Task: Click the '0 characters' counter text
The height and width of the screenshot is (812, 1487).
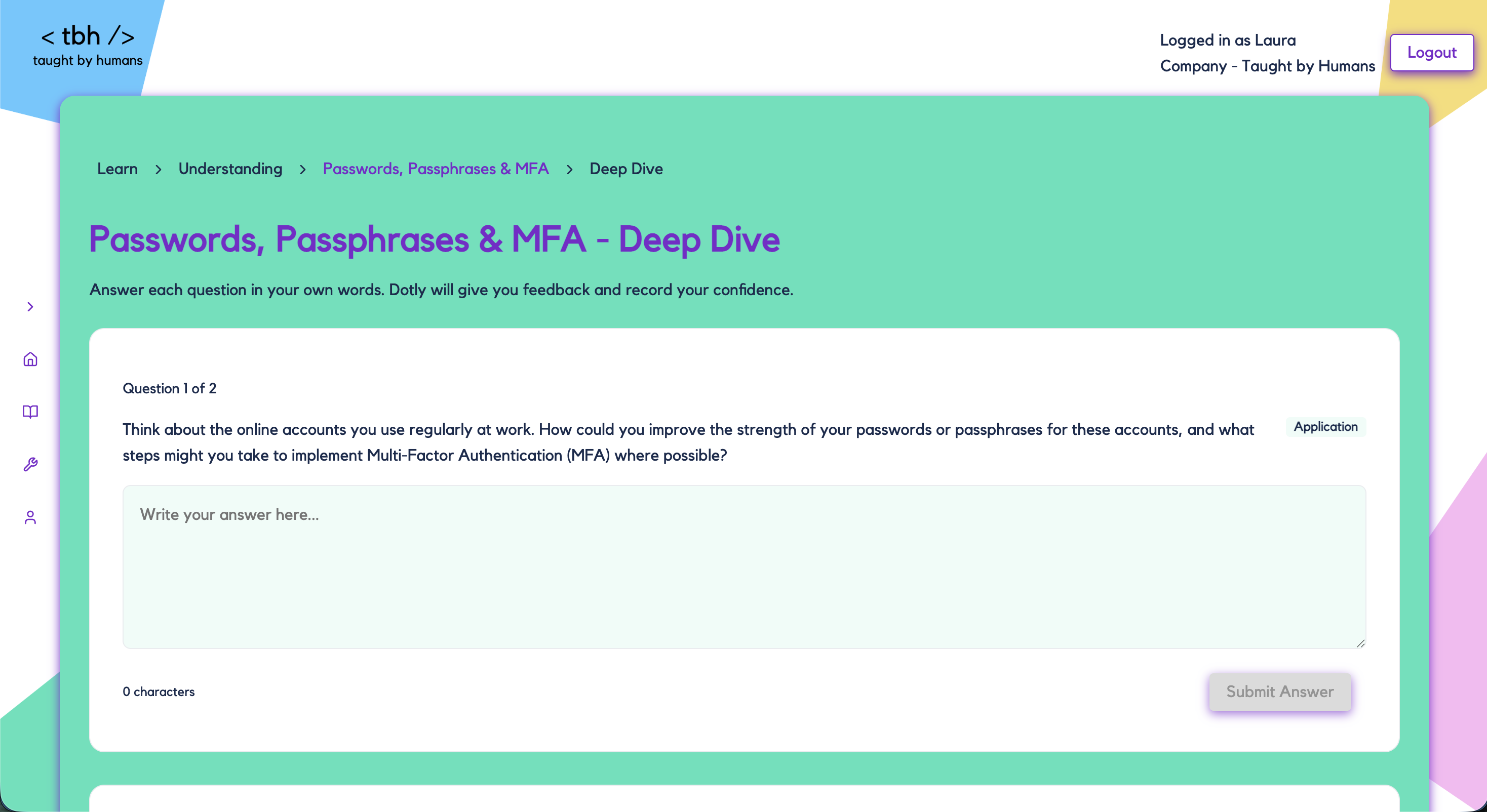Action: coord(159,692)
